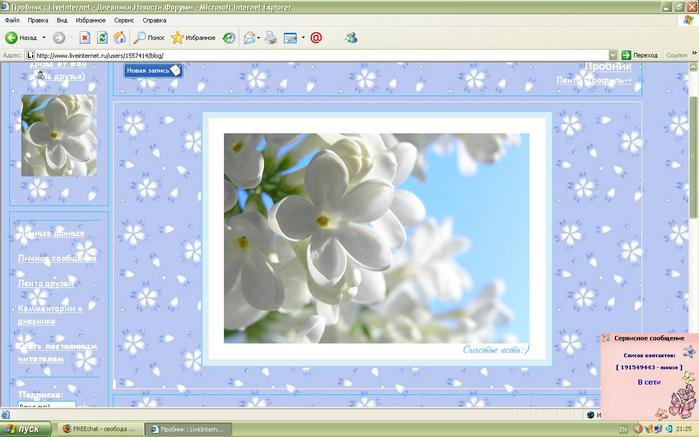Go to the Home page icon

tap(119, 38)
